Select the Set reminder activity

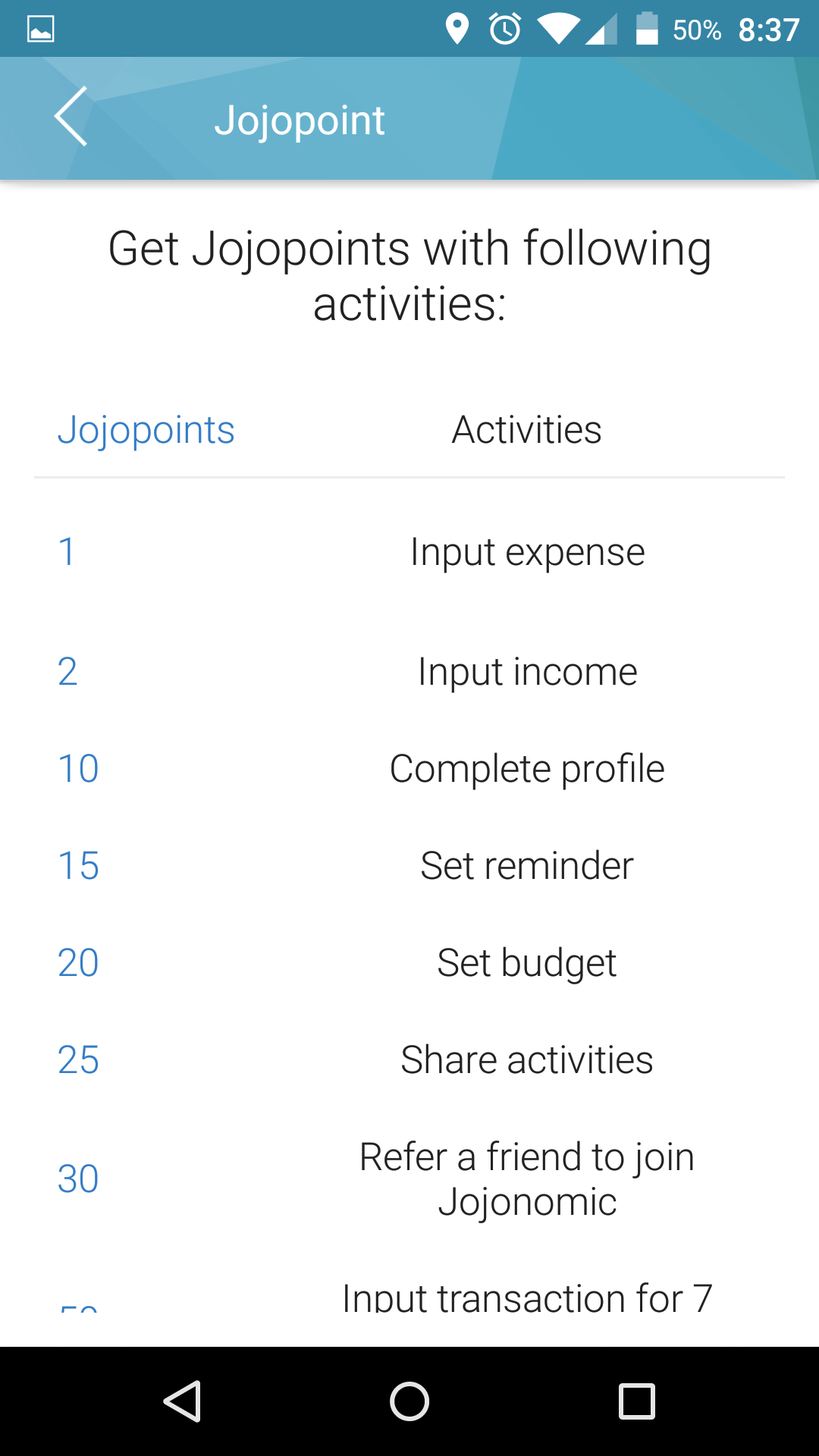point(527,866)
